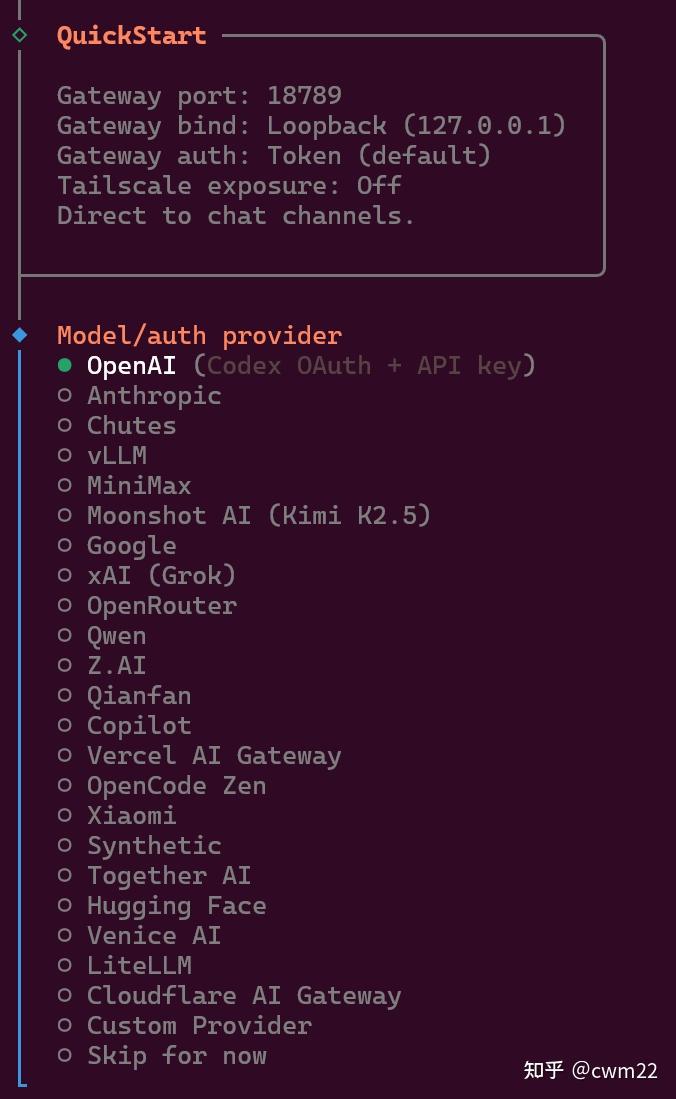
Task: Click the blue Model/auth provider diamond
Action: pyautogui.click(x=20, y=335)
